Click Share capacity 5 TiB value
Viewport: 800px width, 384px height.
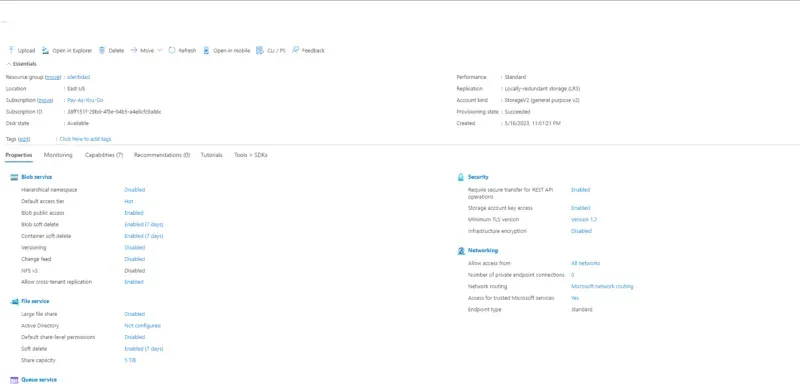tap(130, 361)
